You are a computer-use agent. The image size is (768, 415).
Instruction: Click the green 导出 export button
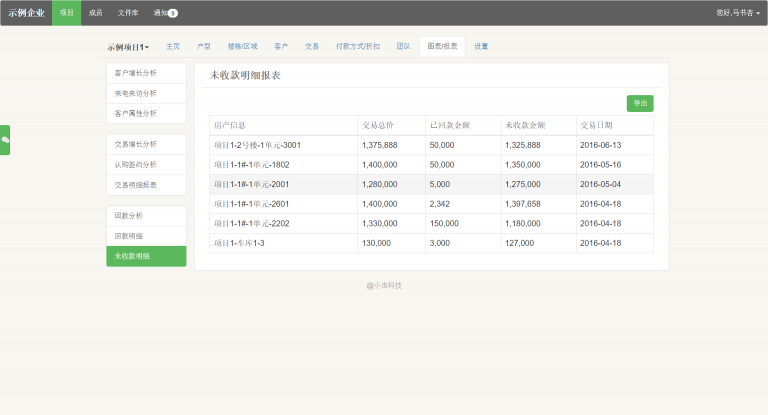coord(639,103)
